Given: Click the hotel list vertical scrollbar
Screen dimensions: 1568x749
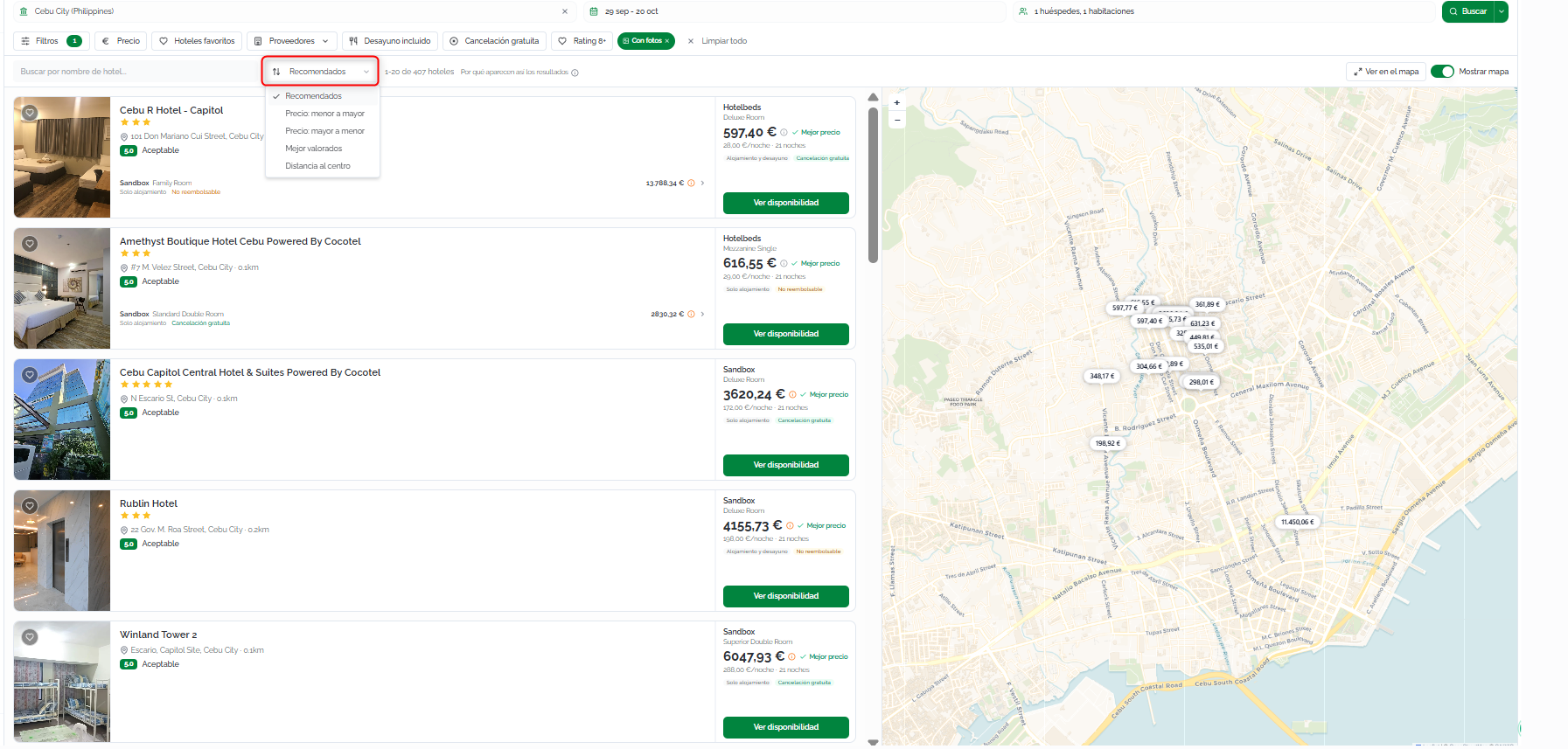Looking at the screenshot, I should pos(873,185).
